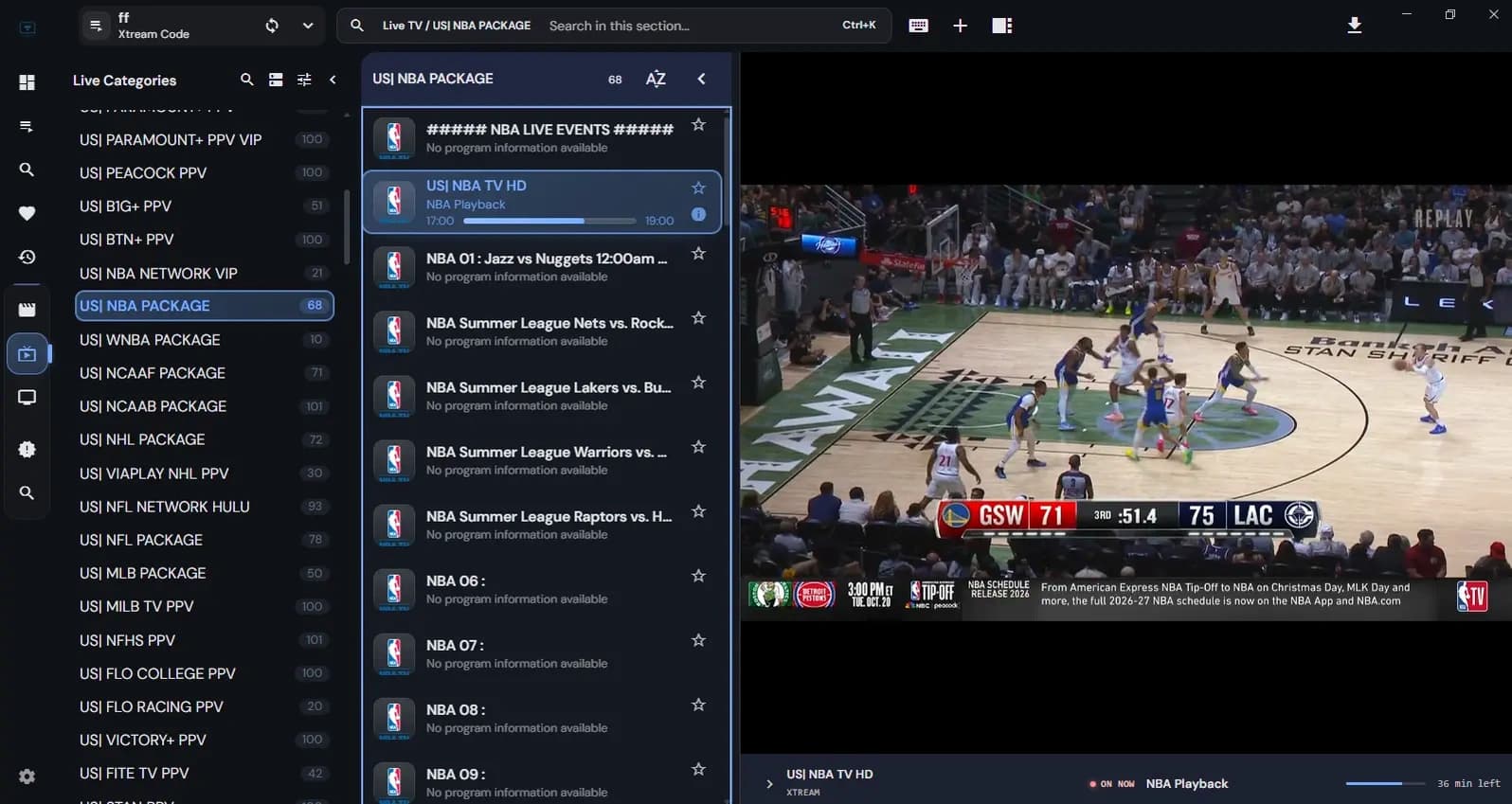Select US| NHL PACKAGE category
This screenshot has height=804, width=1512.
pyautogui.click(x=204, y=439)
